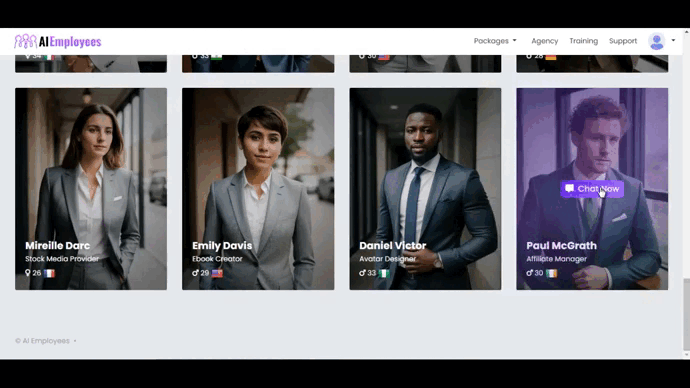690x388 pixels.
Task: Go to the Agency page
Action: click(x=544, y=41)
